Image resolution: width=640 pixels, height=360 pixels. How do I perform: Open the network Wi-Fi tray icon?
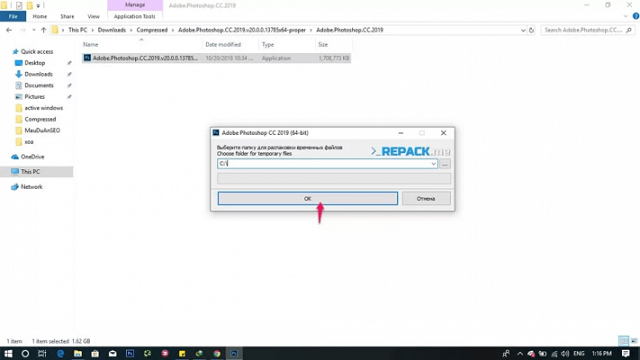(554, 353)
